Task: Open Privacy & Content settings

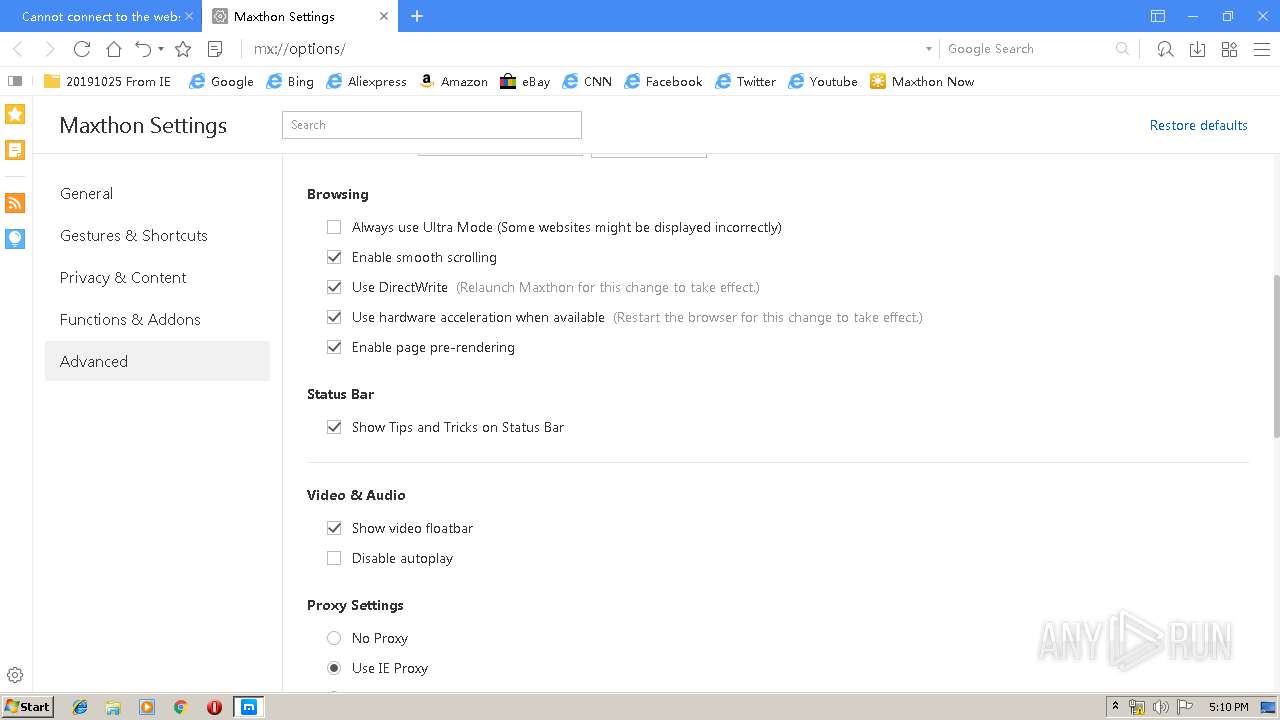Action: pyautogui.click(x=157, y=278)
